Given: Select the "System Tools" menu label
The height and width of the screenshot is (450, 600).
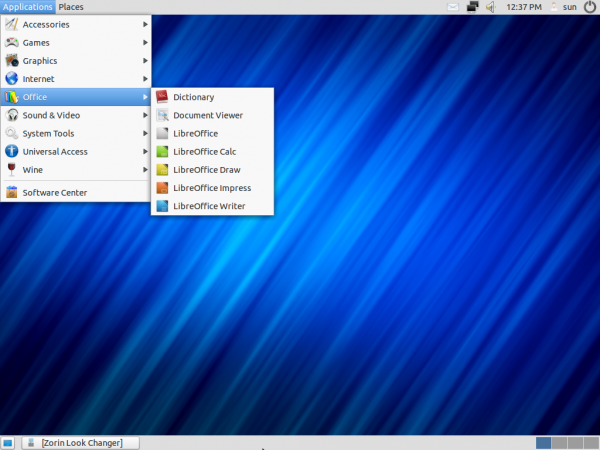Looking at the screenshot, I should [x=48, y=134].
